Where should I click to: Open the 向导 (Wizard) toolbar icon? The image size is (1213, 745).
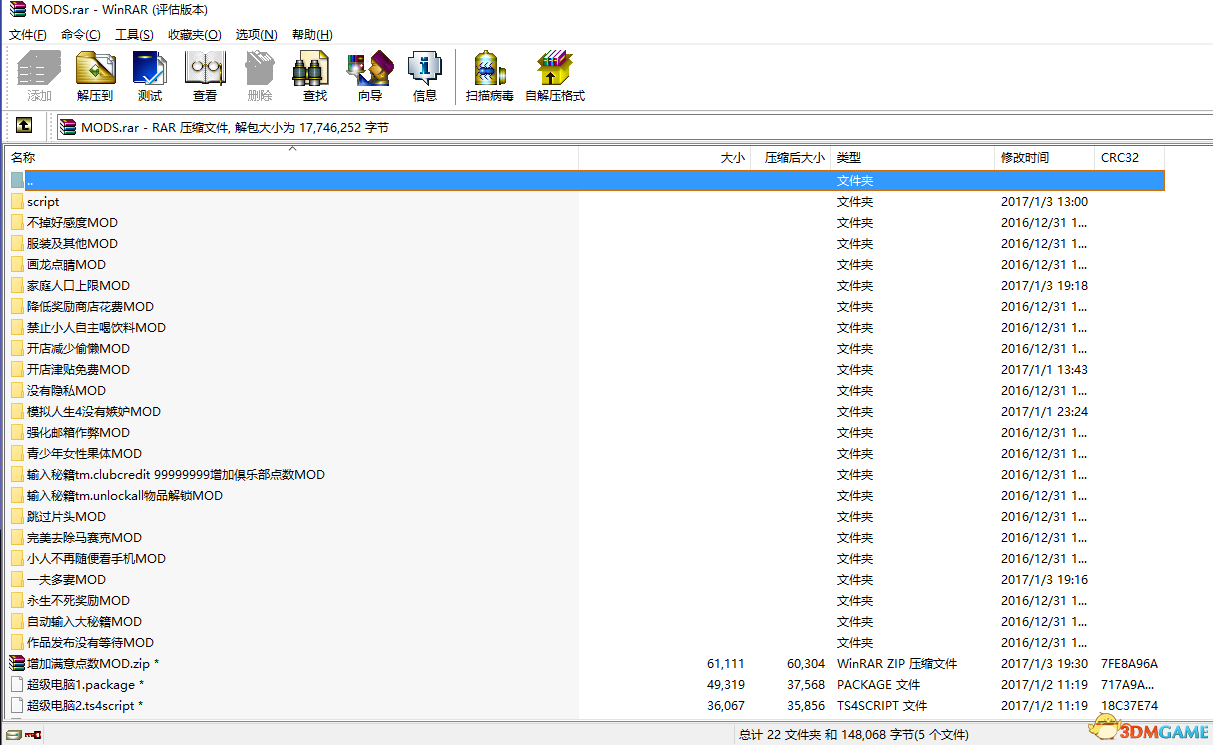pos(370,68)
